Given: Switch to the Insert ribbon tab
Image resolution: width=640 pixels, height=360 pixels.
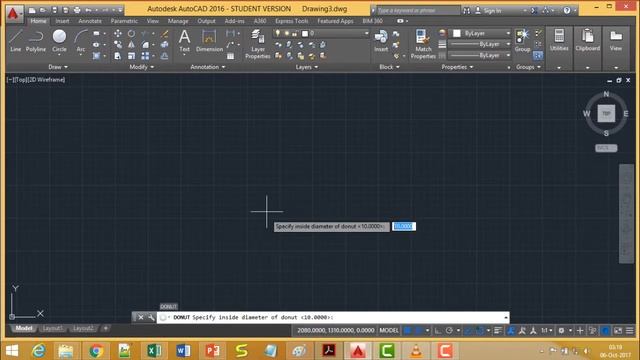Looking at the screenshot, I should 62,21.
